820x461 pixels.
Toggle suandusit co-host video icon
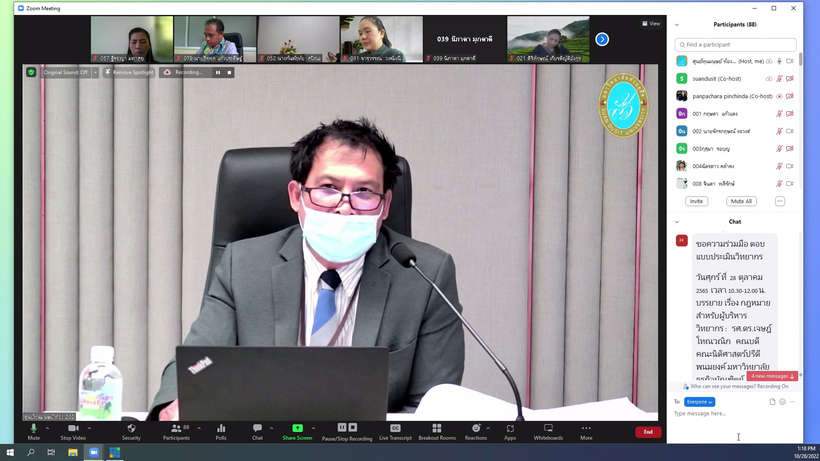[790, 78]
